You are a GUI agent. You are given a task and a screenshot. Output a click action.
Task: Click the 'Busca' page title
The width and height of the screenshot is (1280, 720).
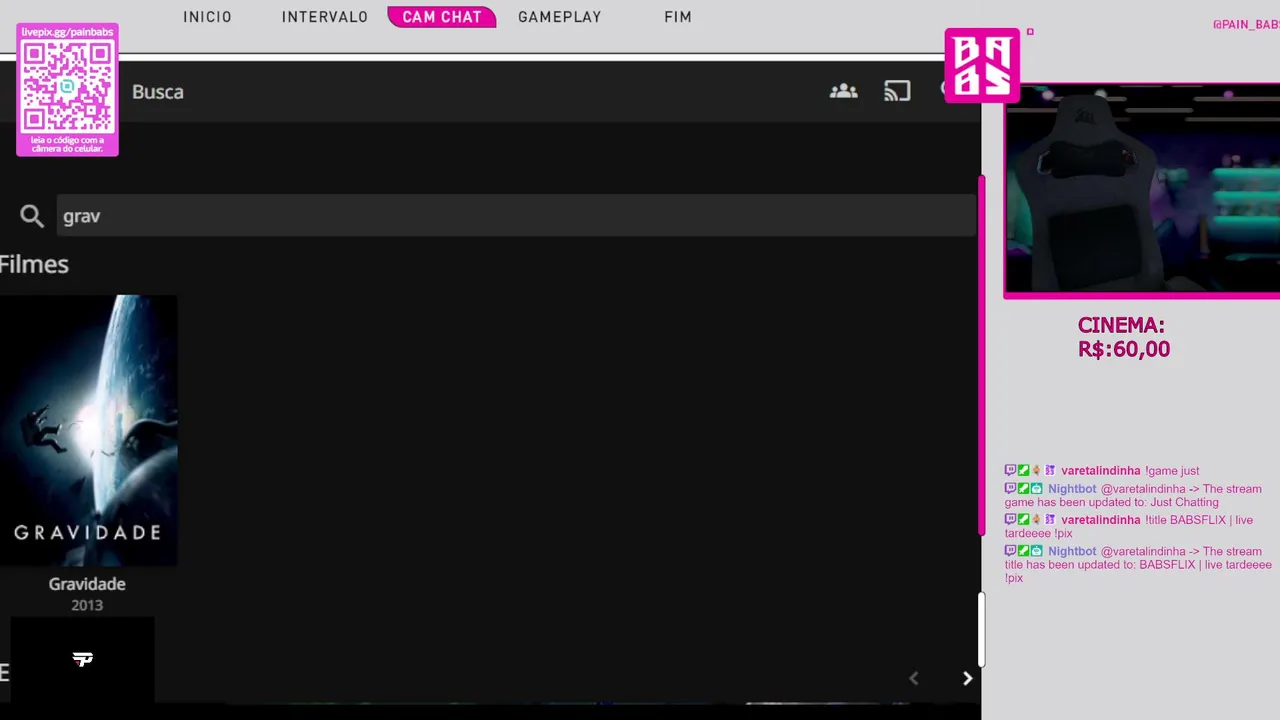158,91
